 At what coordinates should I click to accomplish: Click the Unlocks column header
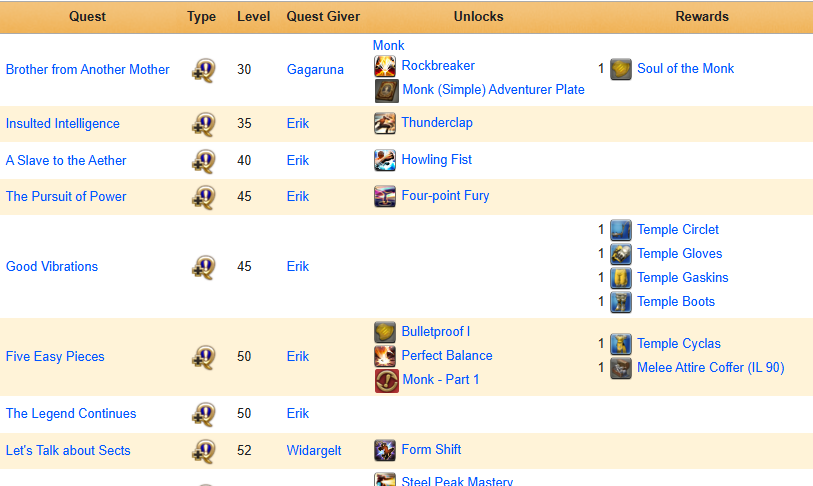479,17
